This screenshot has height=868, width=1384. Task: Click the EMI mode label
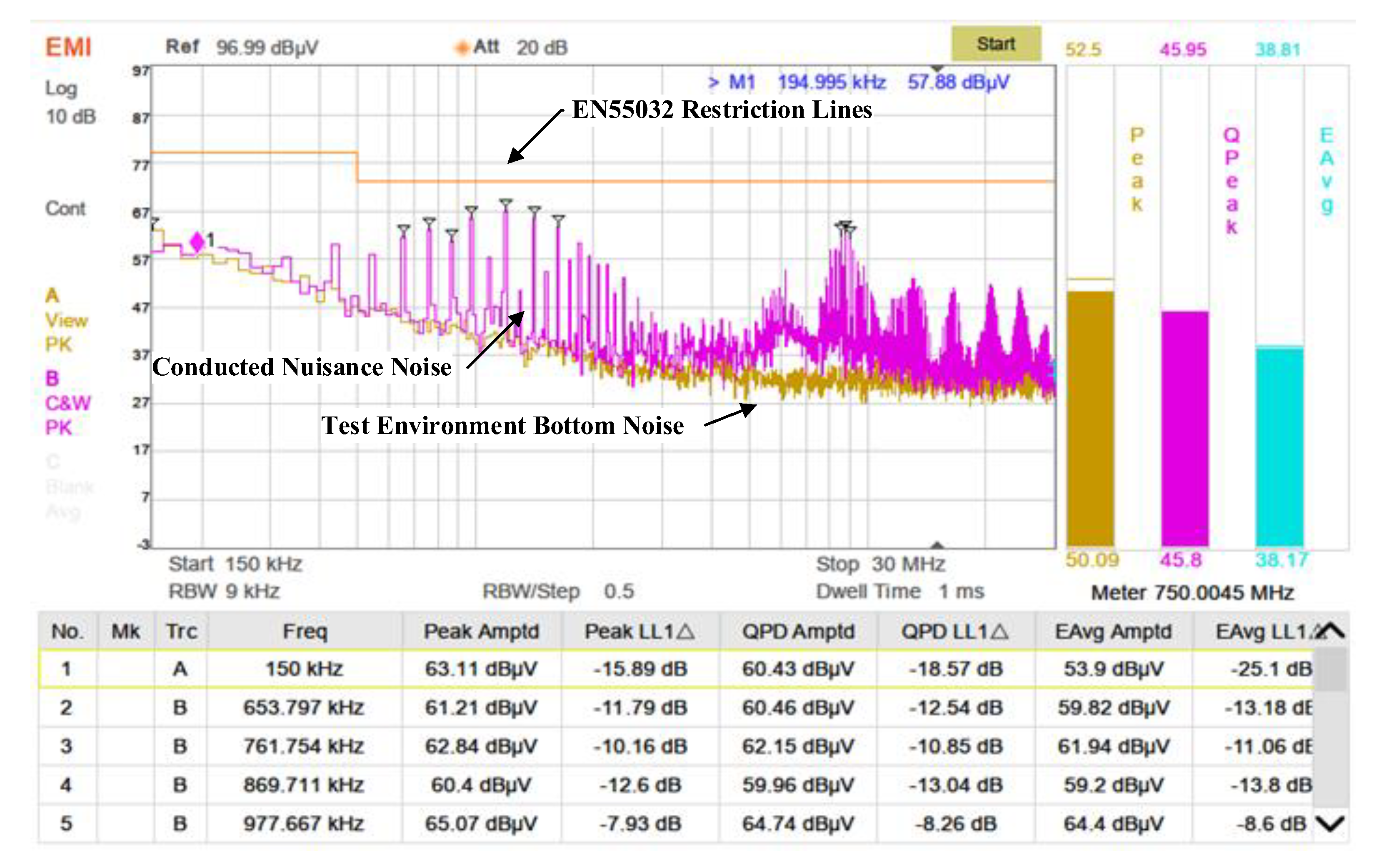tap(68, 47)
